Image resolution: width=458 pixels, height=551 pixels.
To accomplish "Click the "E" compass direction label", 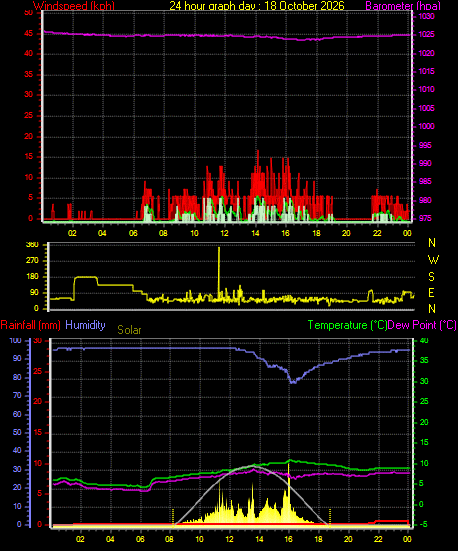I will click(x=431, y=292).
